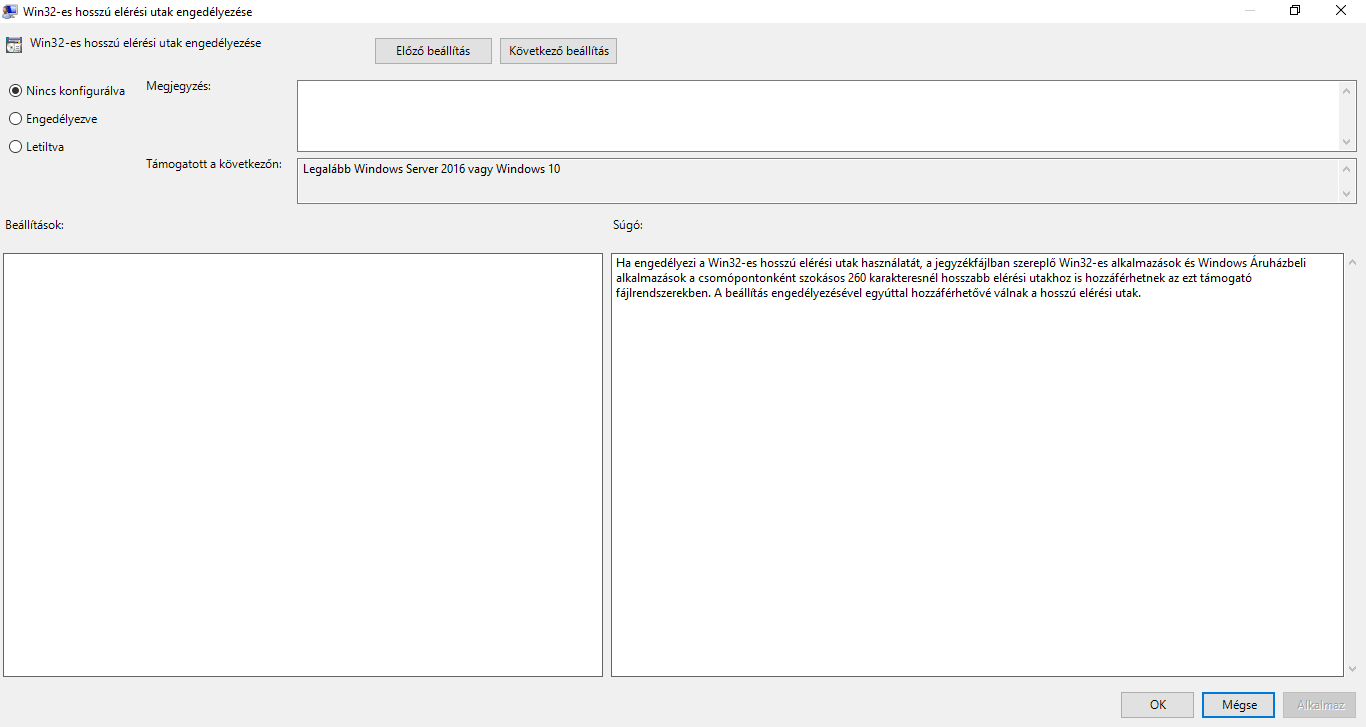This screenshot has width=1366, height=727.
Task: Set the policy to Letiltva
Action: click(x=15, y=147)
